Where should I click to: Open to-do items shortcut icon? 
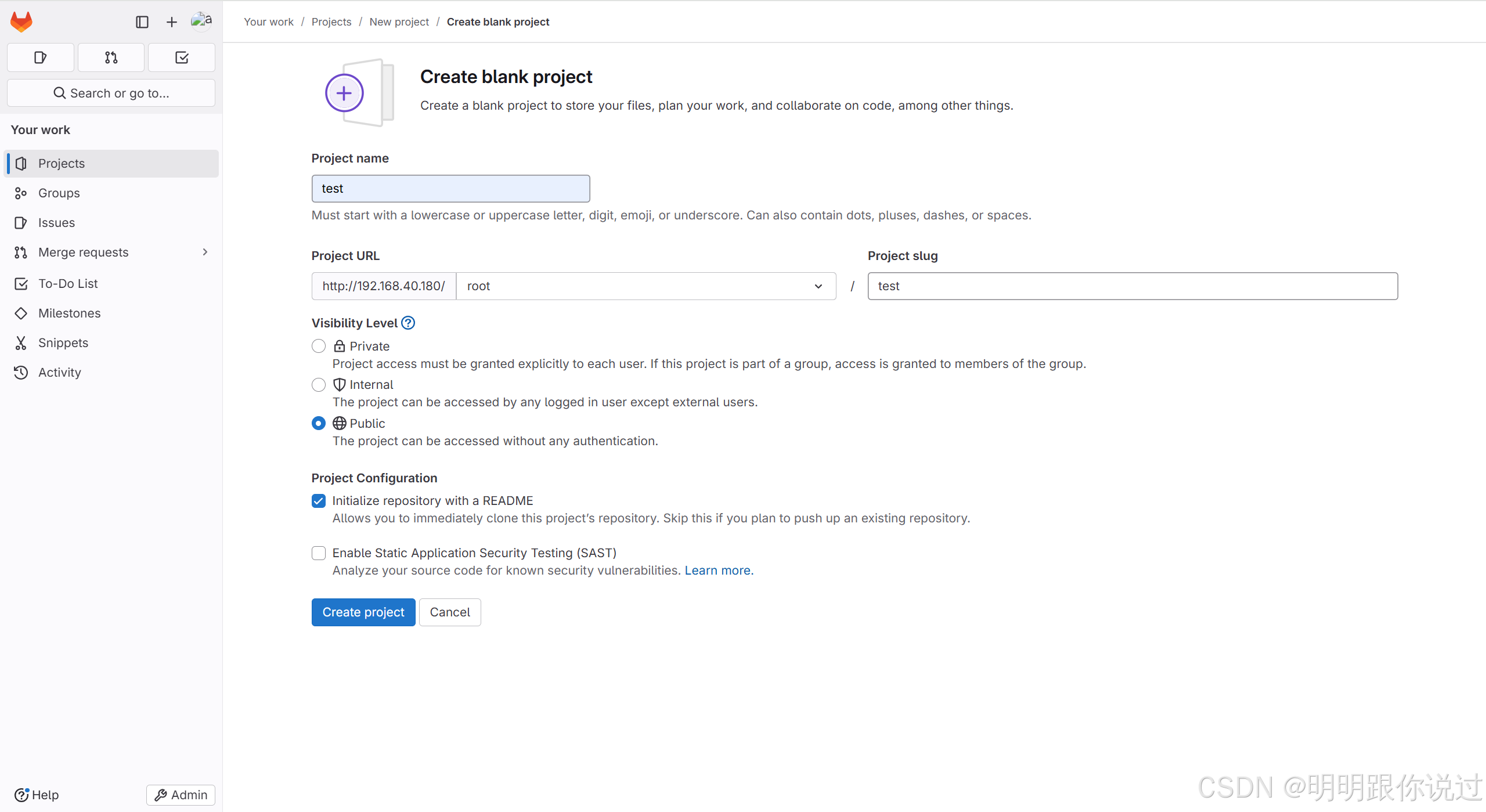182,57
